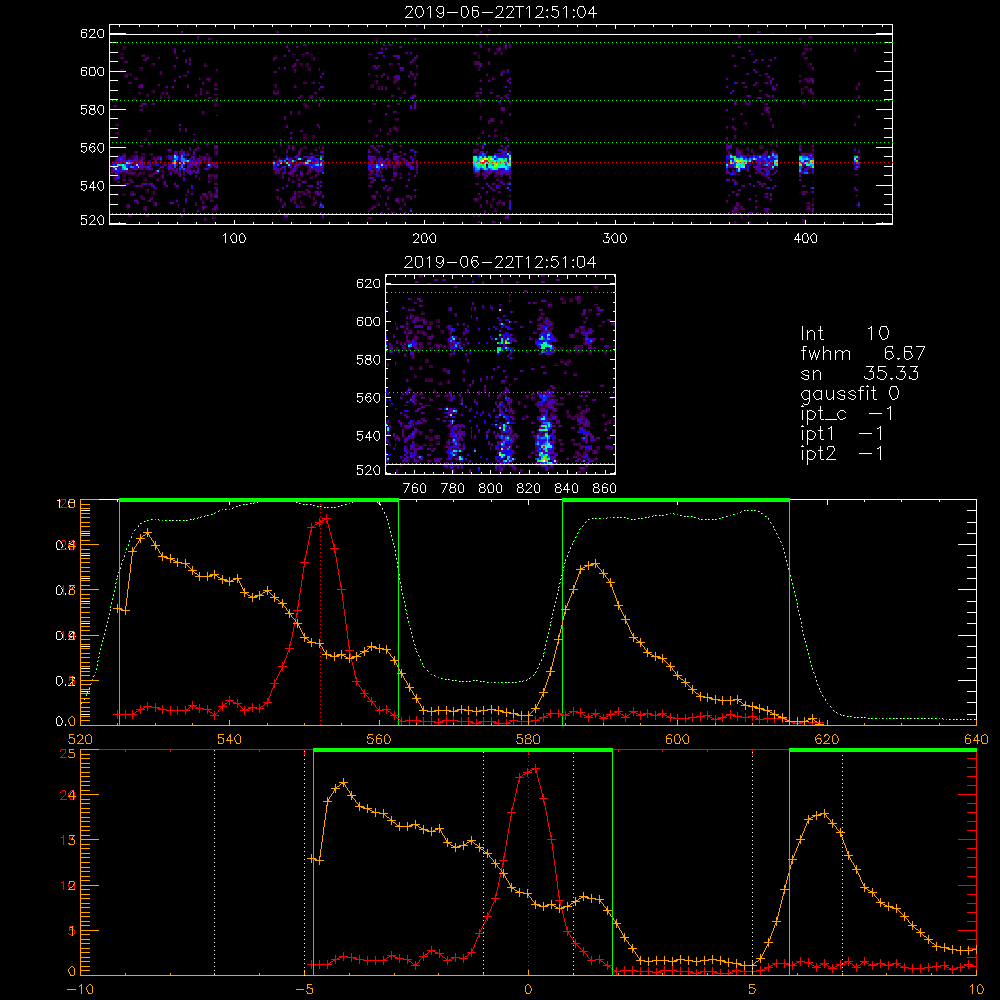Click x-axis label 820 on middle plot
Viewport: 1000px width, 1000px height.
[529, 489]
